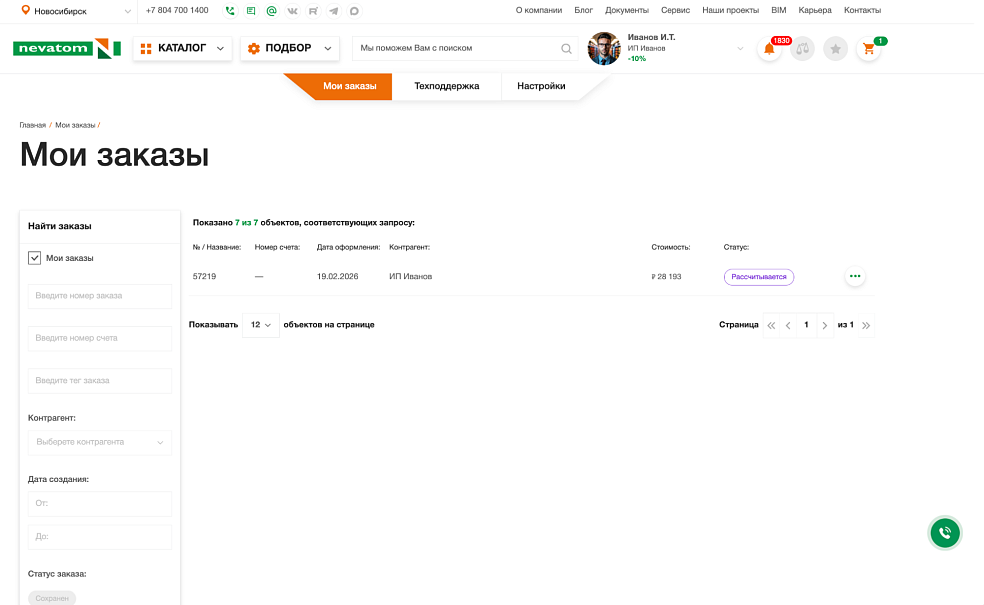This screenshot has height=605, width=984.
Task: Click the VK social icon
Action: click(292, 11)
